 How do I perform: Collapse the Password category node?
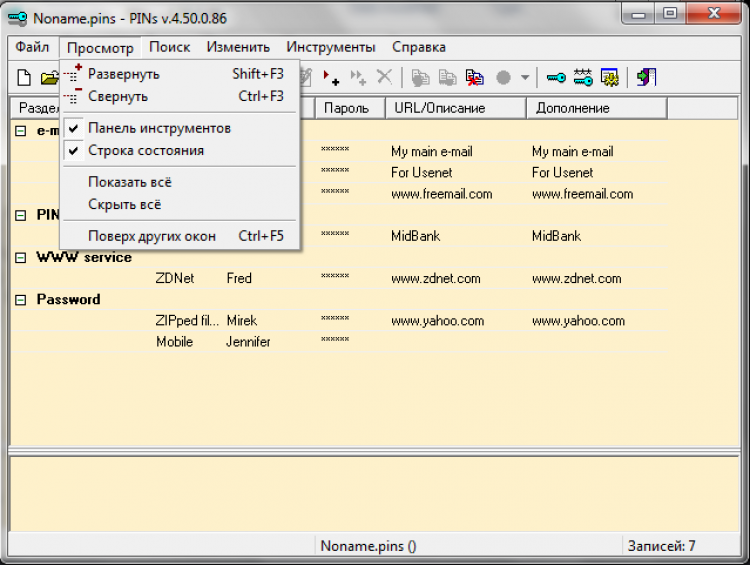[21, 300]
